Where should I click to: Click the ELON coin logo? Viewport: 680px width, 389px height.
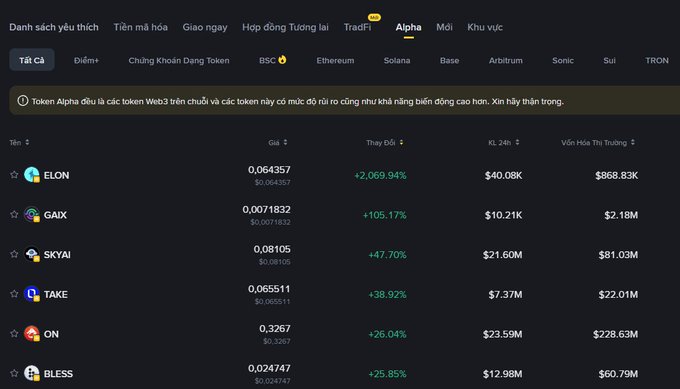click(x=32, y=175)
